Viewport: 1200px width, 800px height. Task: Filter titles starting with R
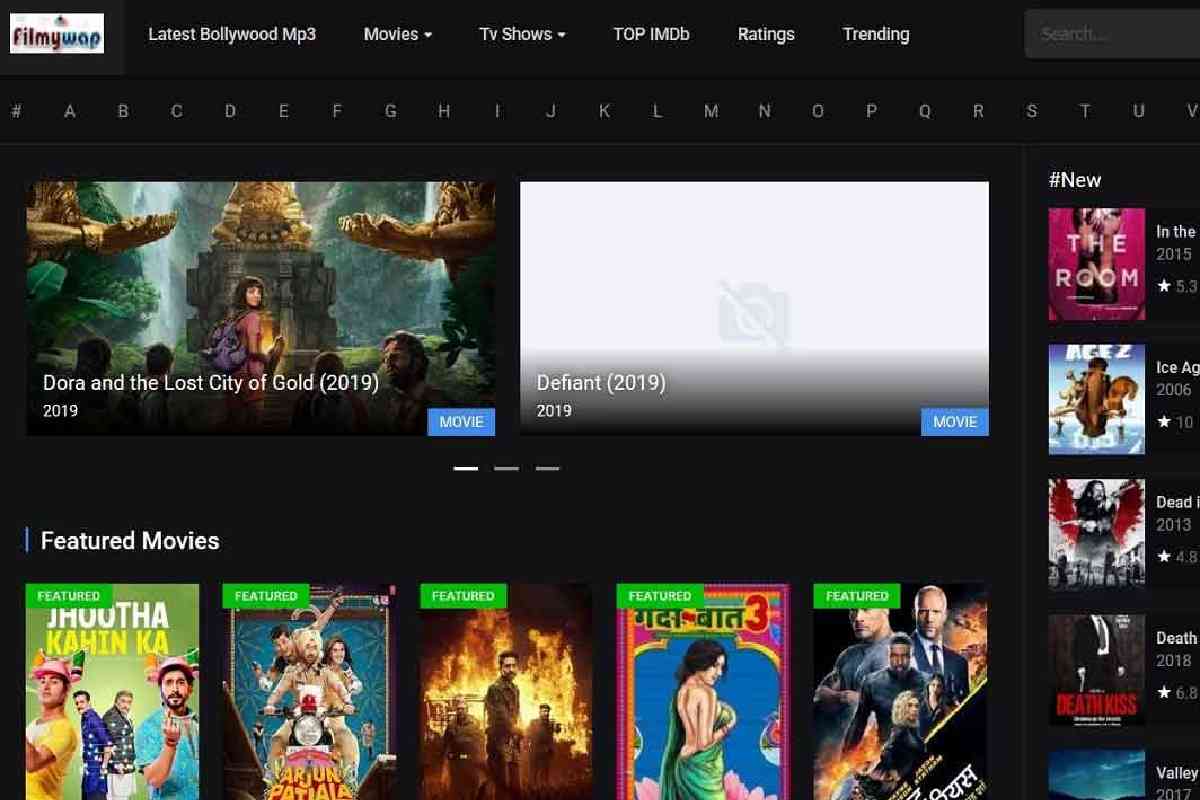pyautogui.click(x=978, y=111)
